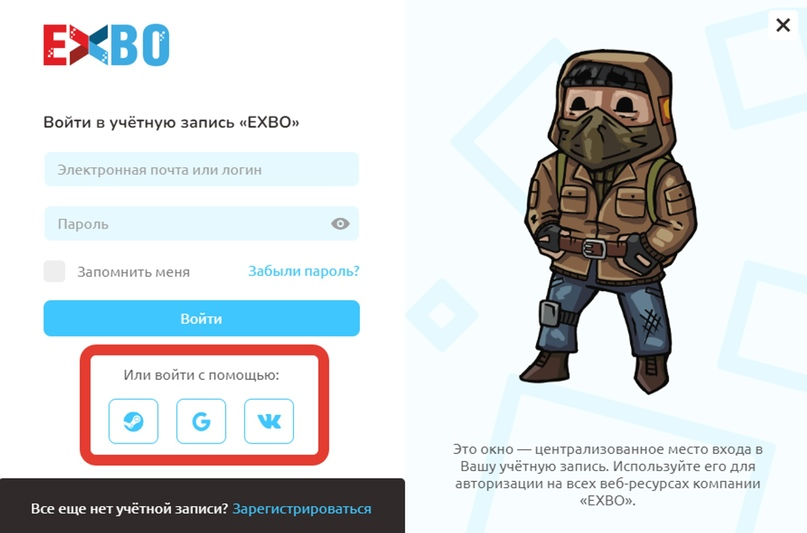Click the Или войти с помощью label
807x533 pixels.
click(x=201, y=375)
